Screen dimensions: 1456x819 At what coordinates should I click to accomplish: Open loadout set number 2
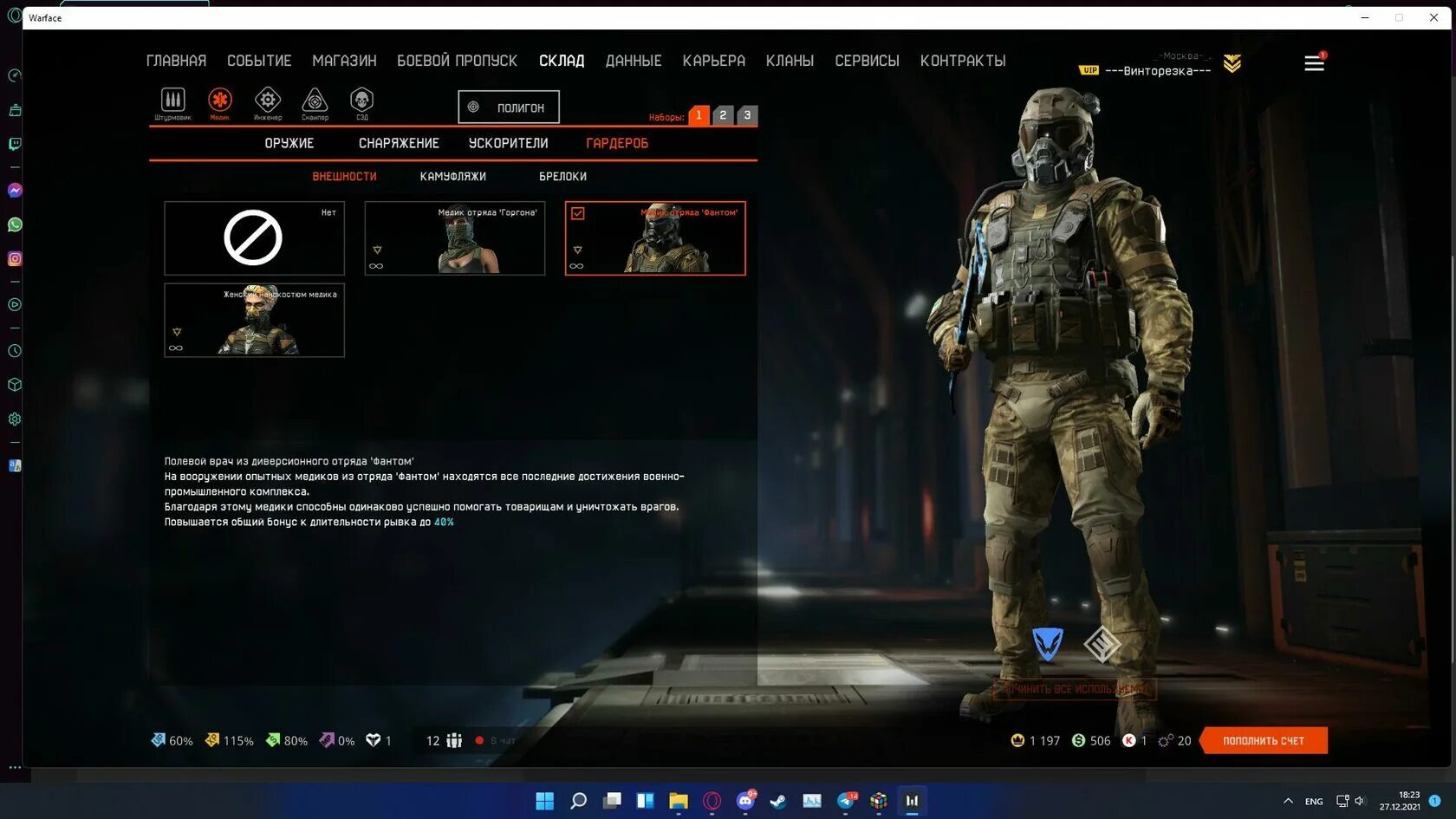[x=723, y=114]
